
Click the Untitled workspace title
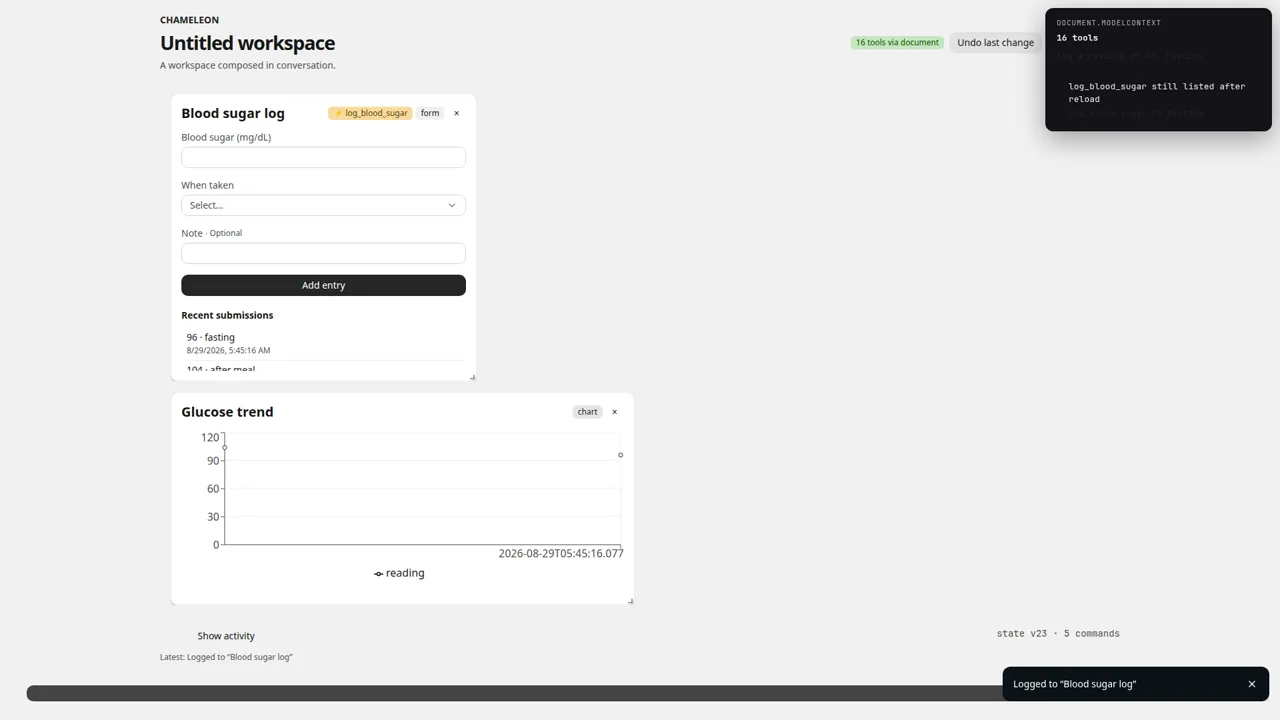247,43
